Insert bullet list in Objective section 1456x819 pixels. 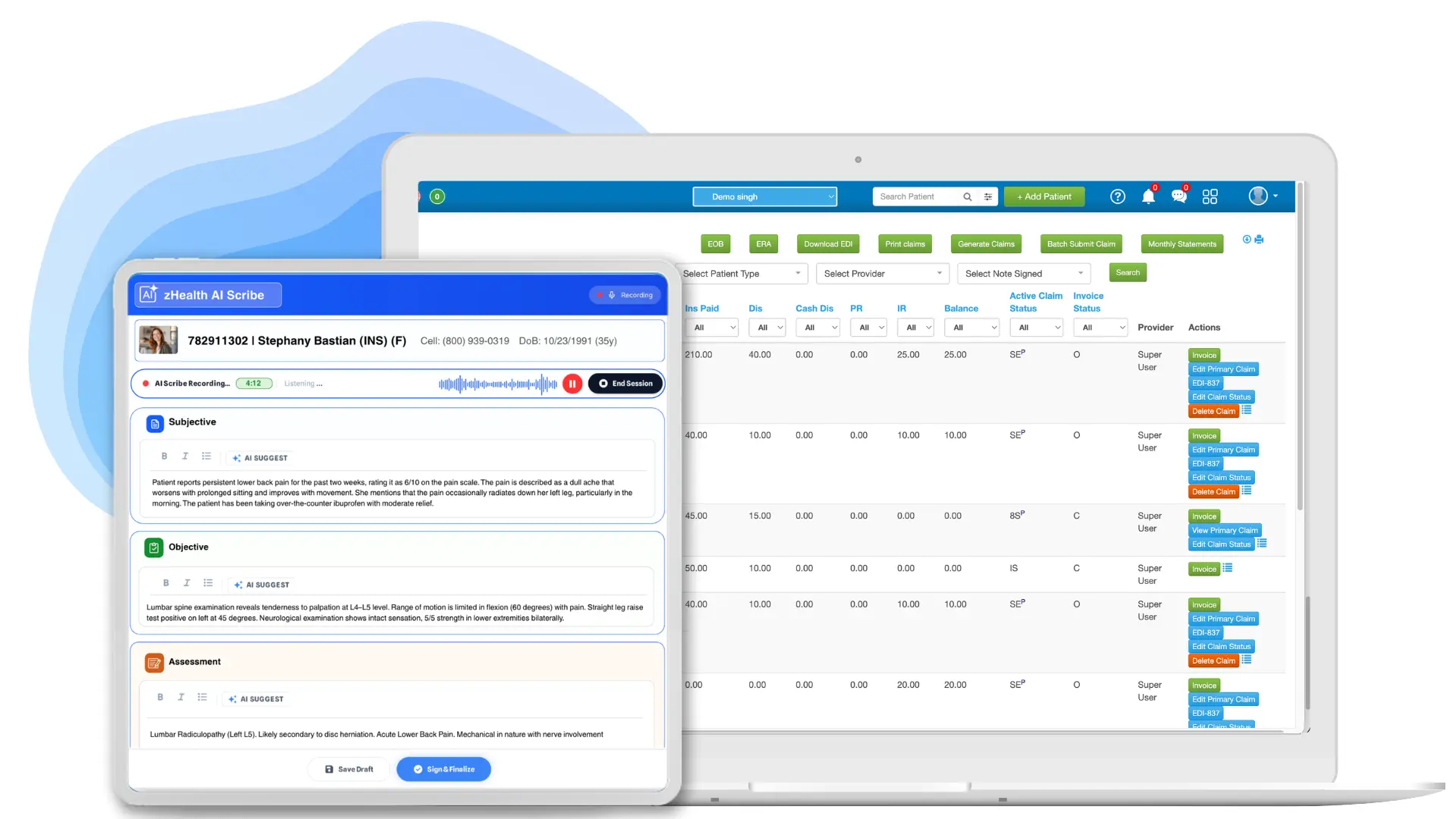coord(208,583)
